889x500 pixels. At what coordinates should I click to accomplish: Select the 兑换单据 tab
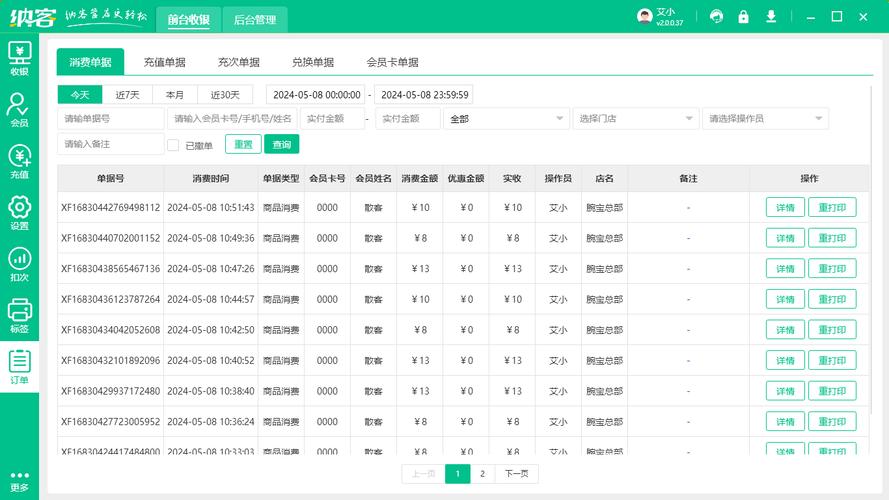click(313, 62)
